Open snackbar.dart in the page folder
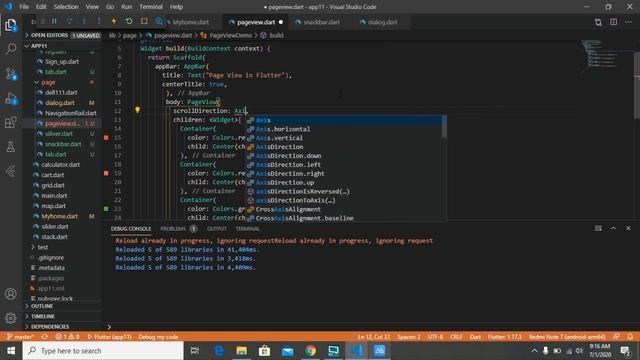This screenshot has height=360, width=640. (63, 144)
